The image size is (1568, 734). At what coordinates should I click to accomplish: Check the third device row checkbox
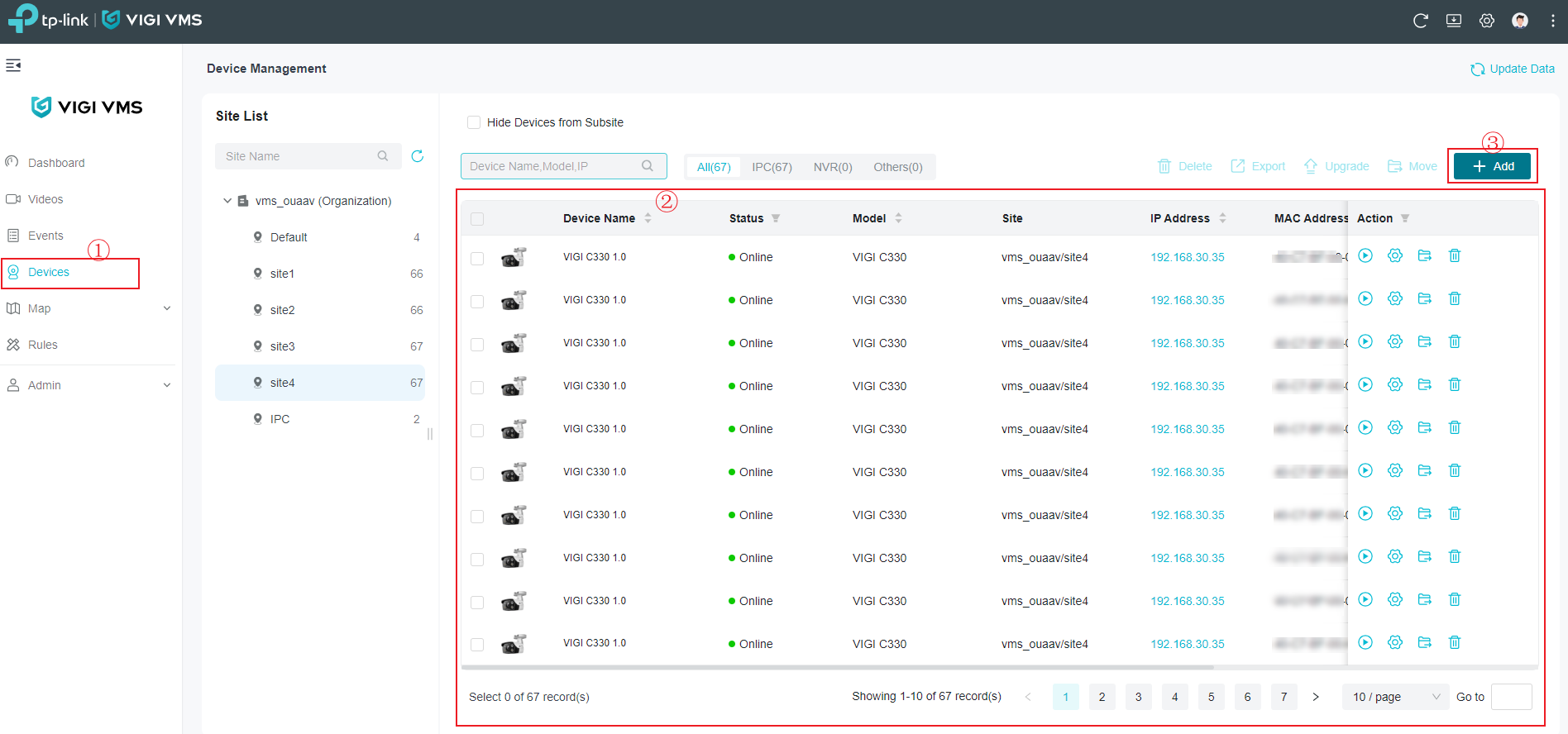(477, 345)
